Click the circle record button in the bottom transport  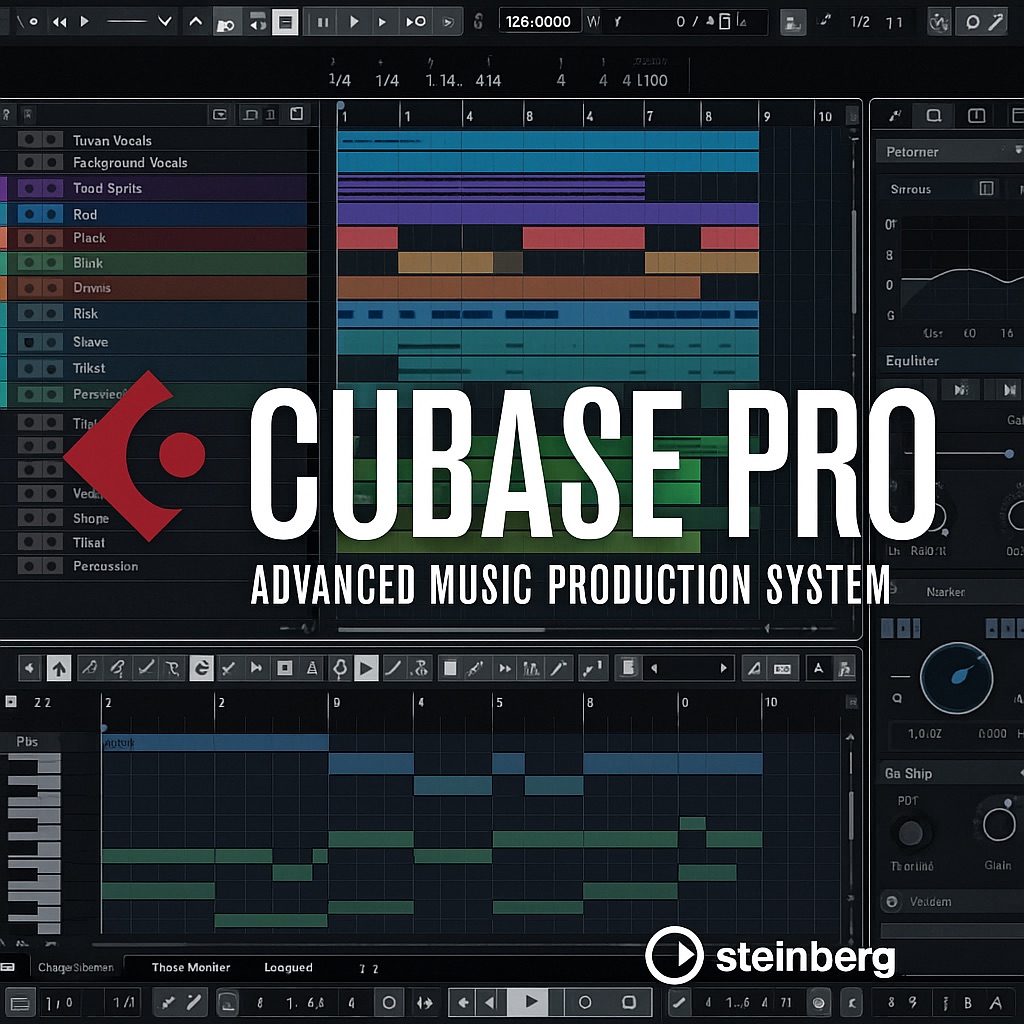[585, 1002]
